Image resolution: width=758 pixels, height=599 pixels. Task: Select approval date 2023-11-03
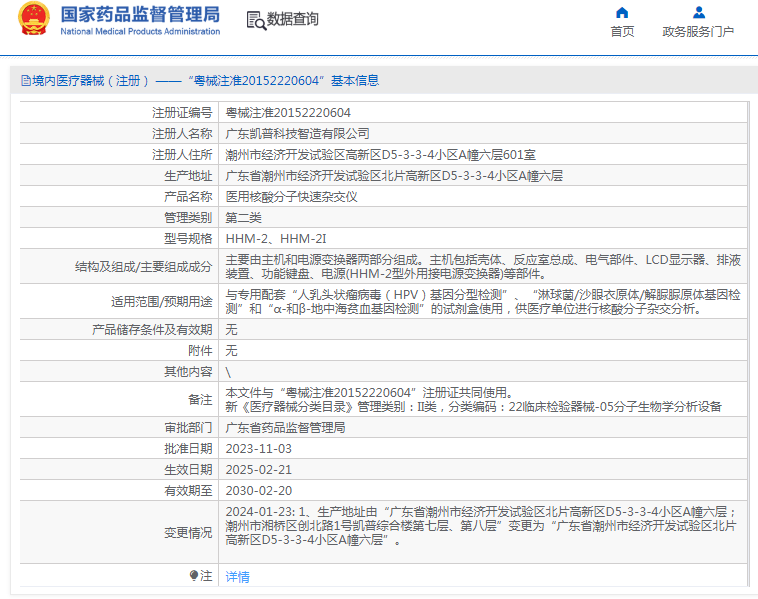click(x=259, y=449)
